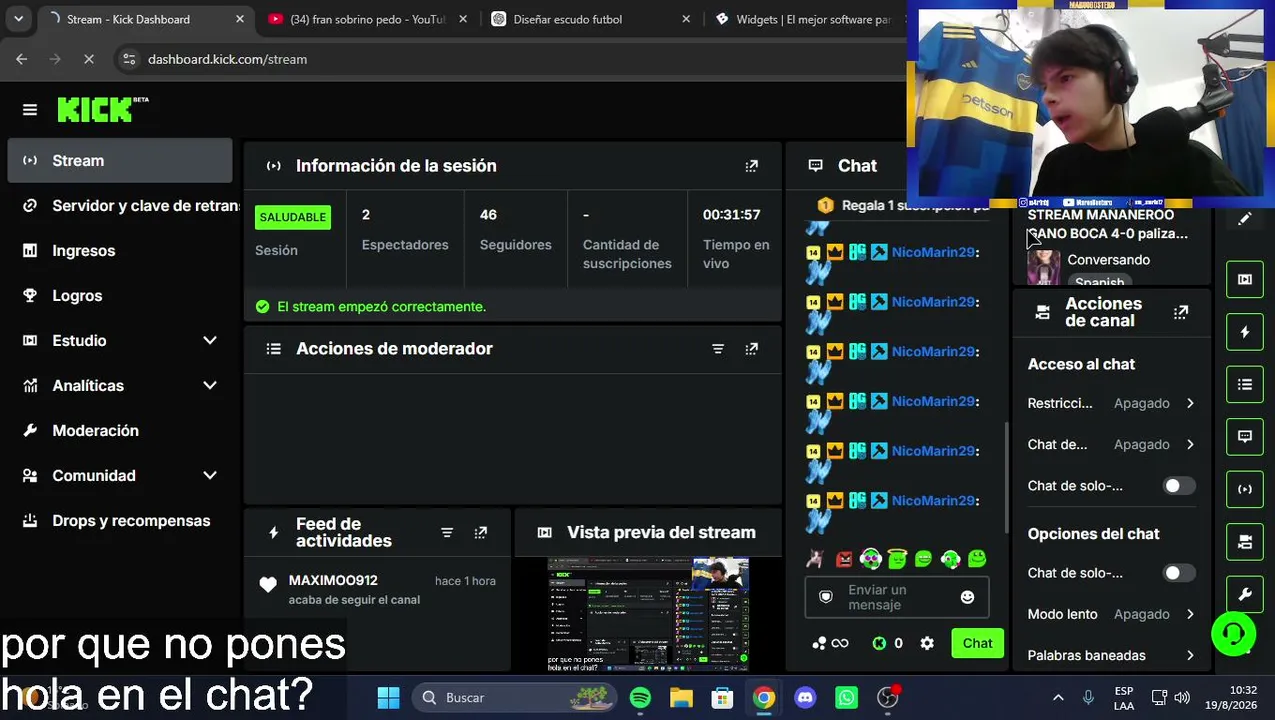Click the list right-rail icon

pyautogui.click(x=1245, y=385)
